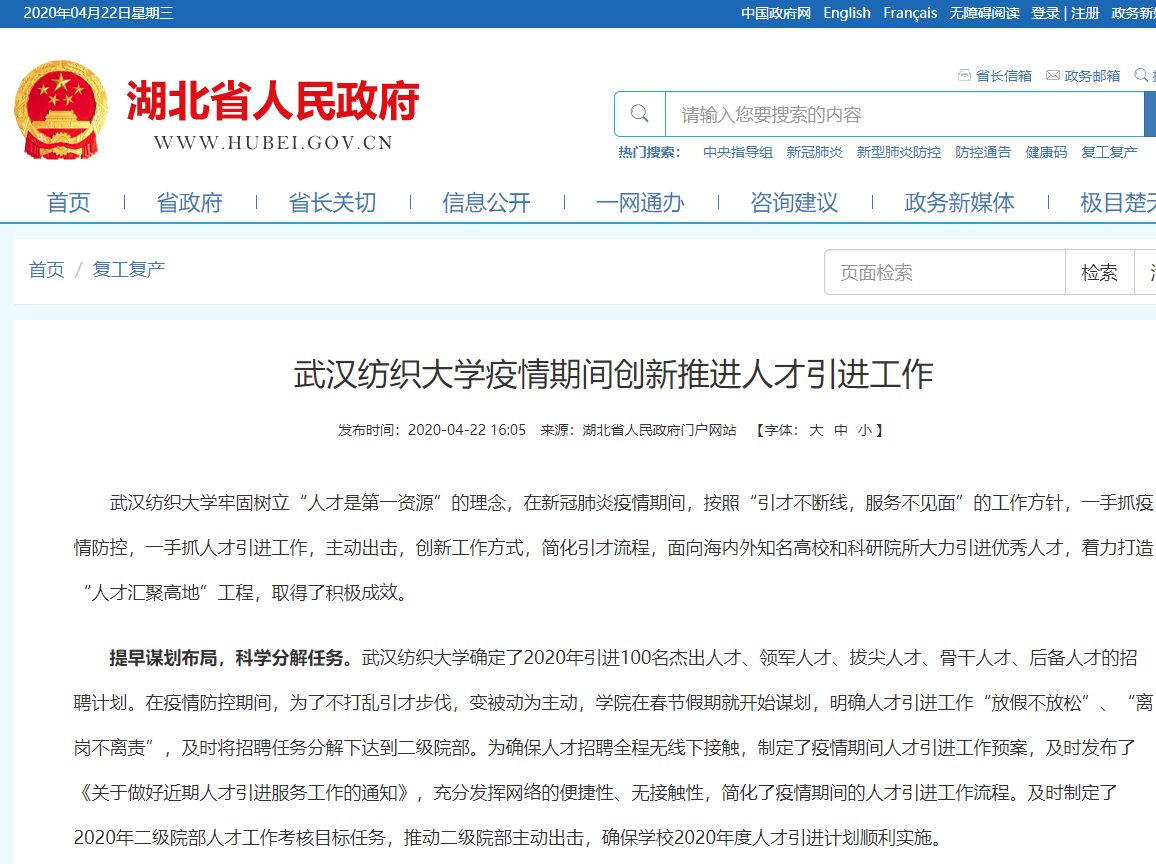This screenshot has width=1156, height=864.
Task: Open the 信息公开 navigation tab
Action: point(487,202)
